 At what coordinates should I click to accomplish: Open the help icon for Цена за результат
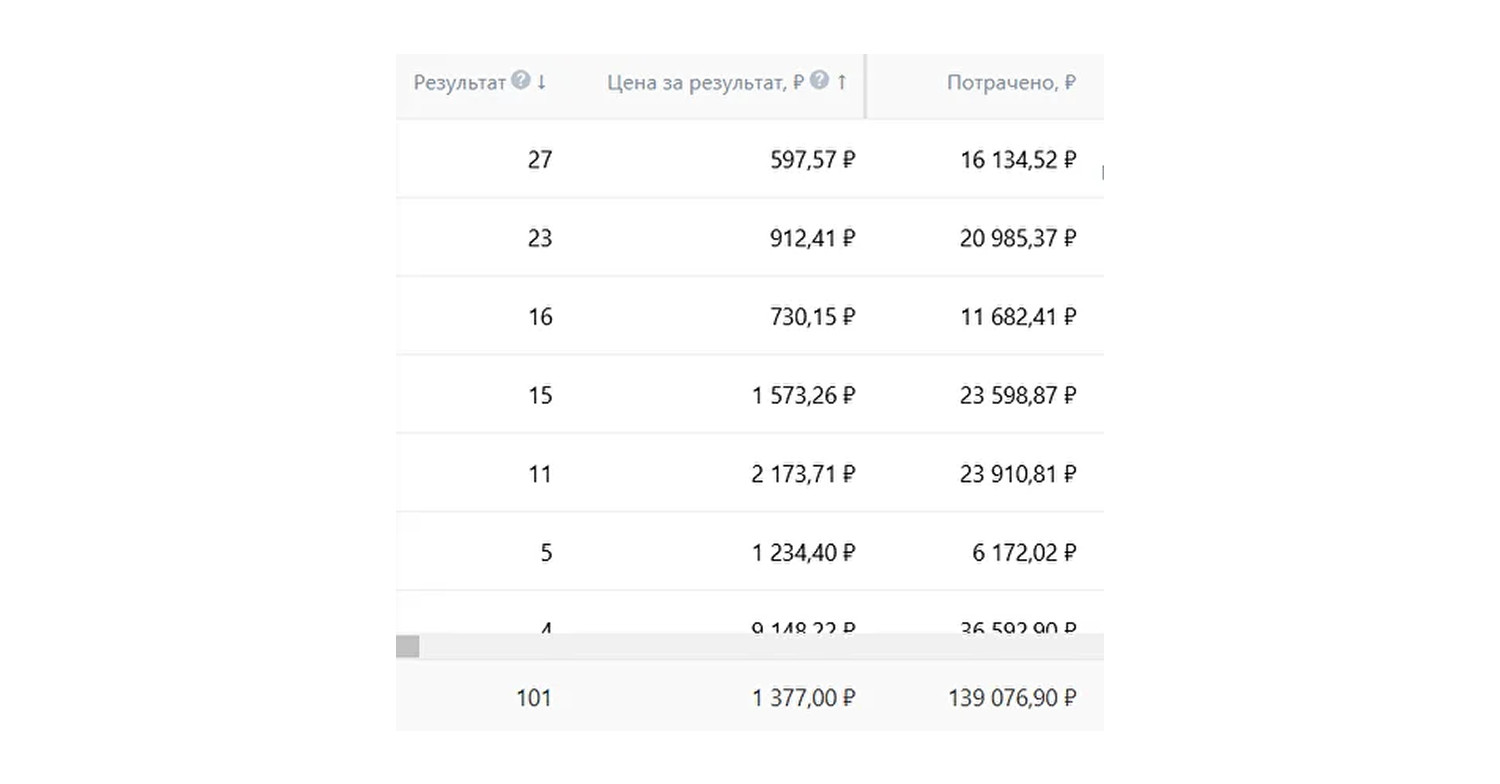click(x=819, y=81)
